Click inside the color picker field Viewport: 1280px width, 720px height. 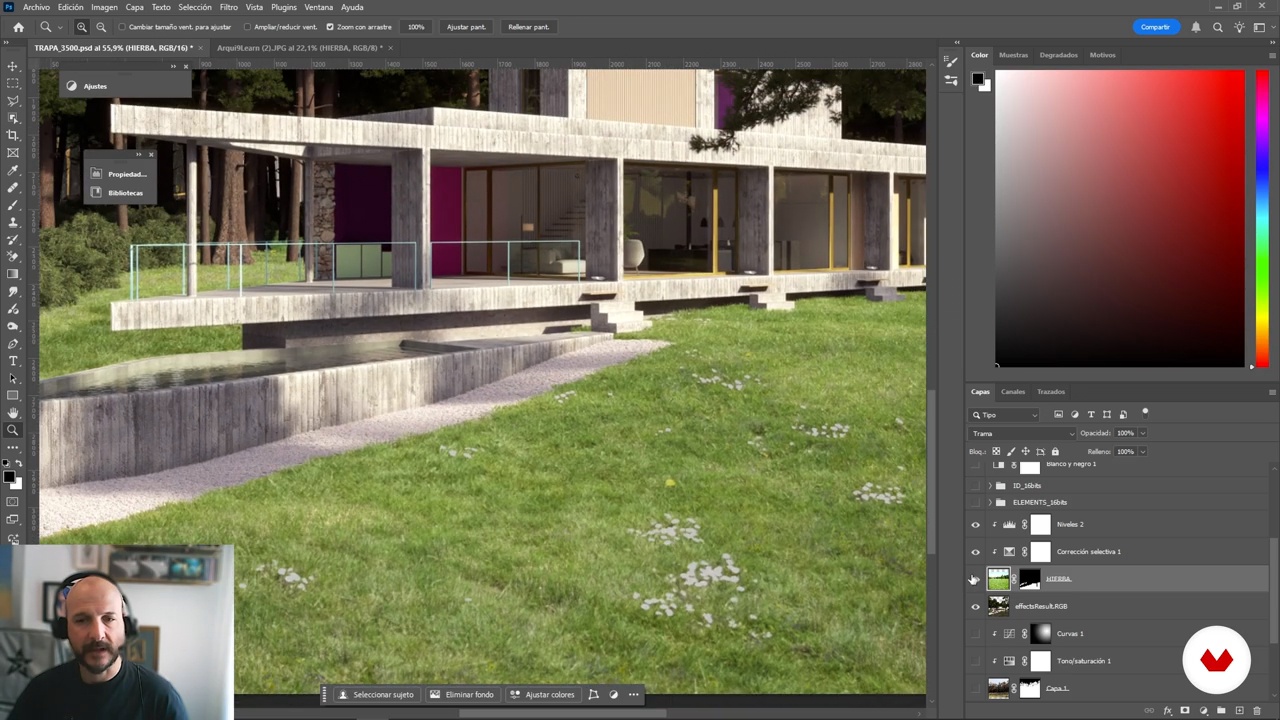pos(1120,218)
